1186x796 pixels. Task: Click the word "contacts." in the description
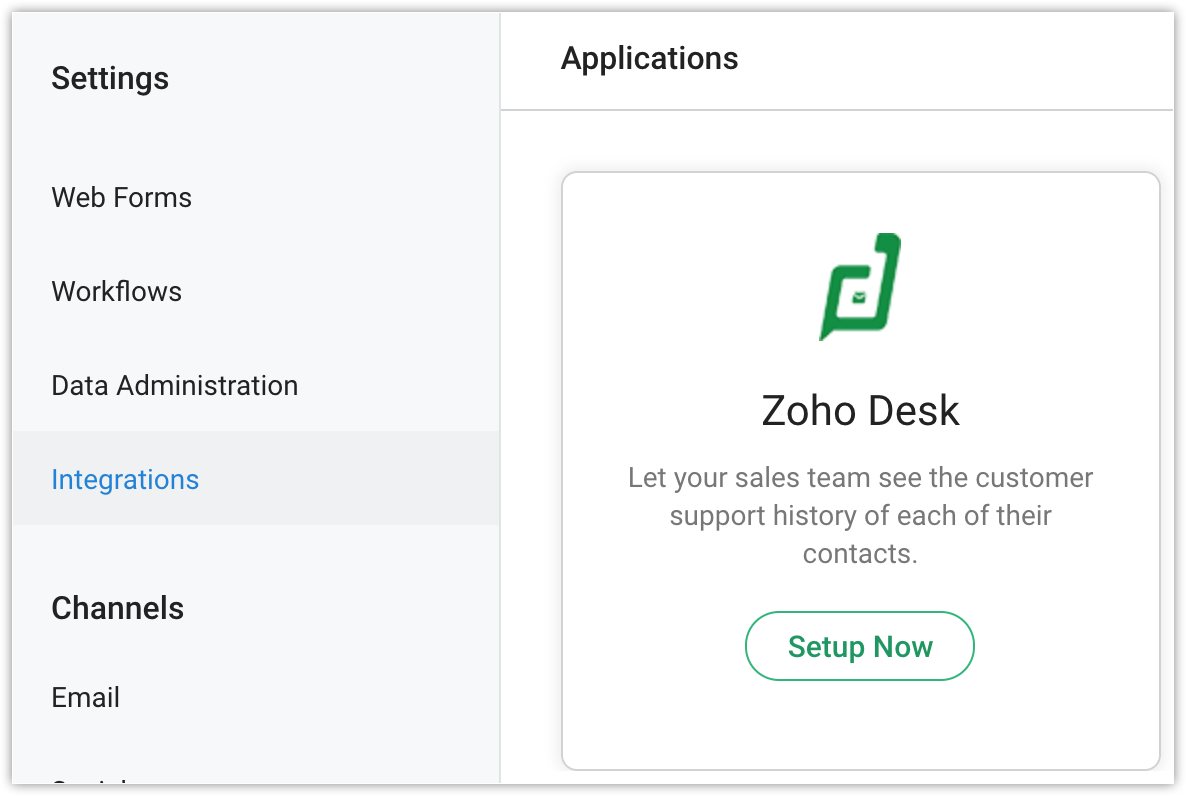(860, 553)
